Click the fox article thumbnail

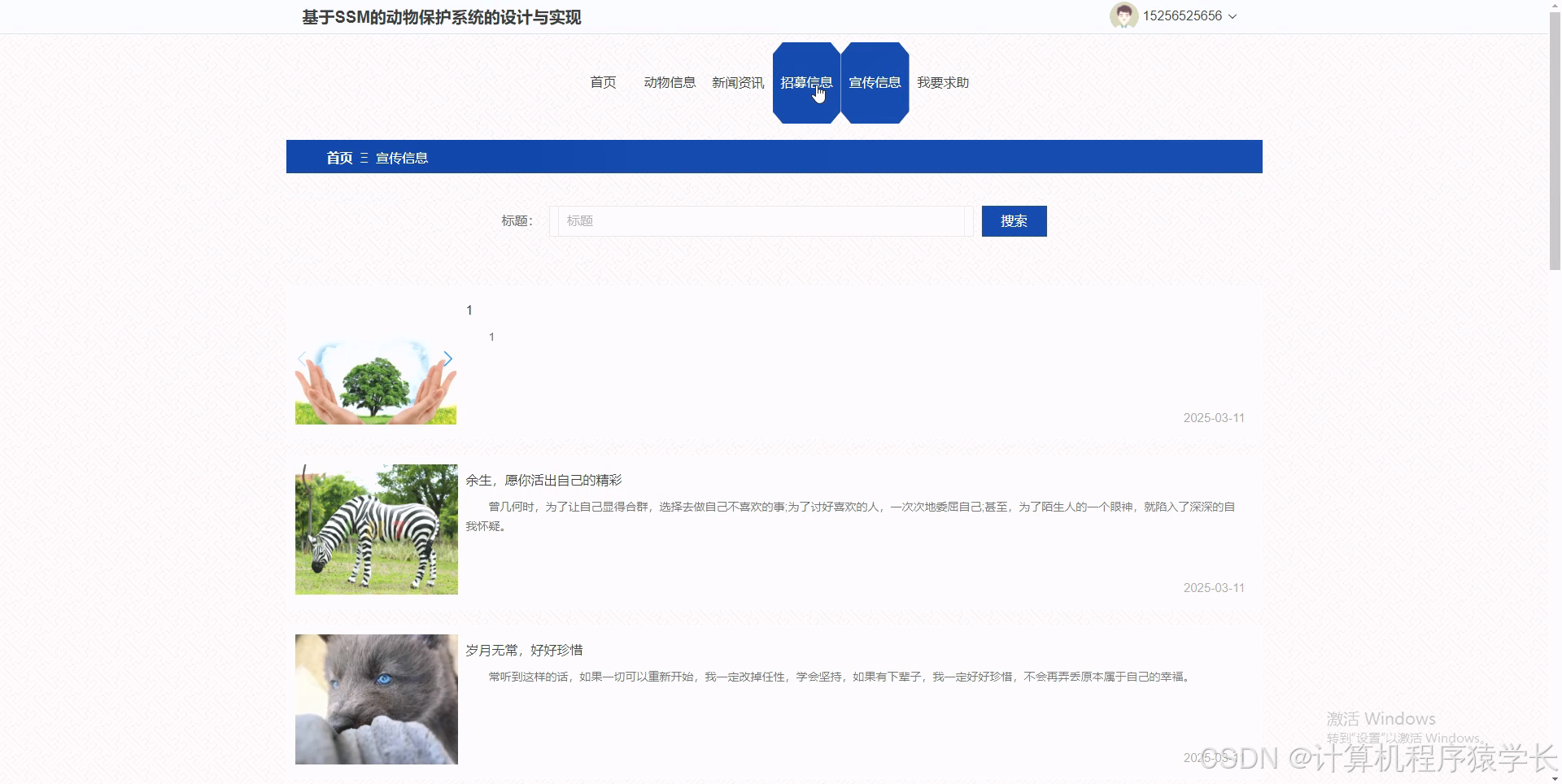(375, 699)
